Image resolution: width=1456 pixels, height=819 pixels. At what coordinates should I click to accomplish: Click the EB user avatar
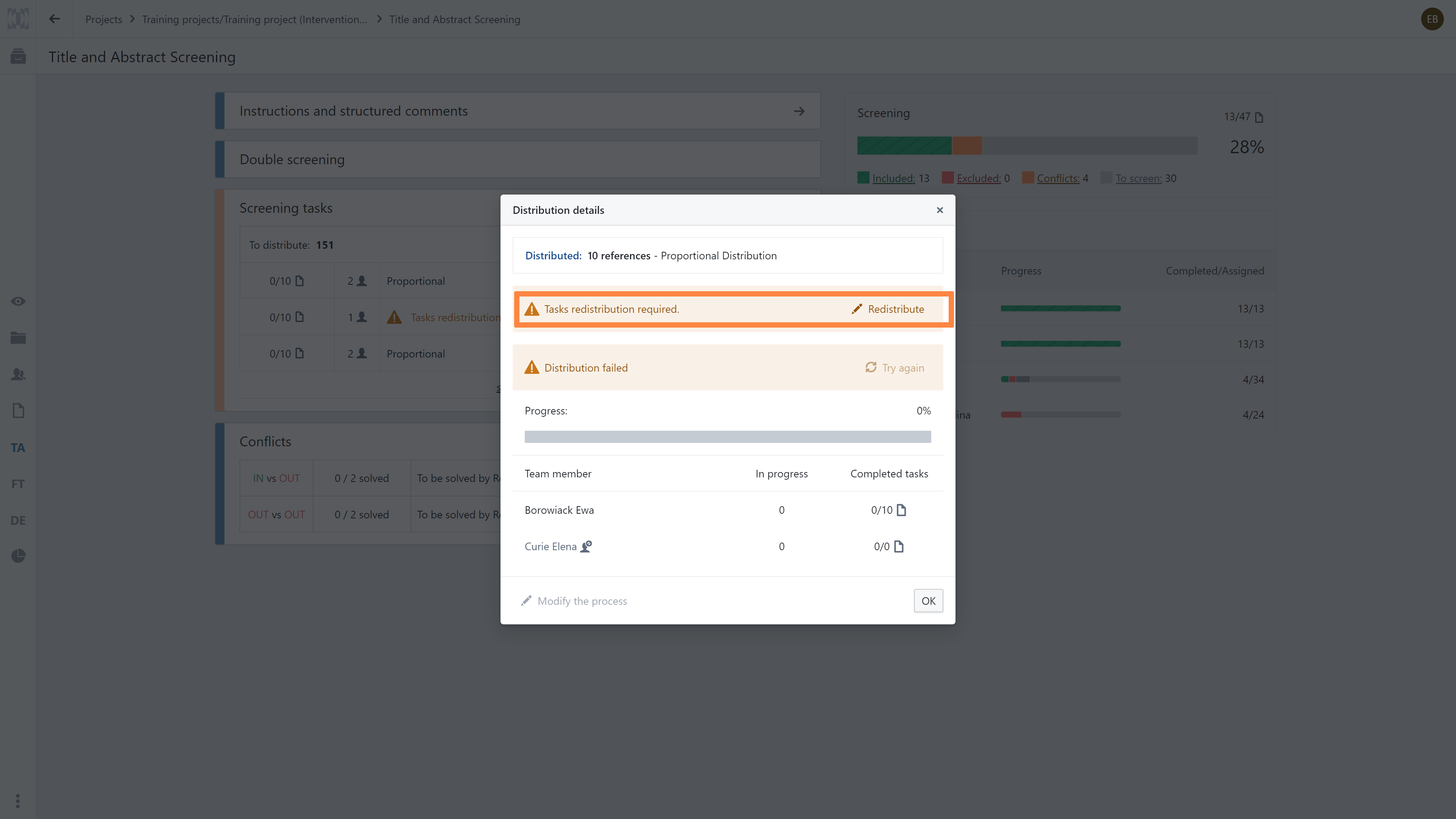[x=1432, y=19]
